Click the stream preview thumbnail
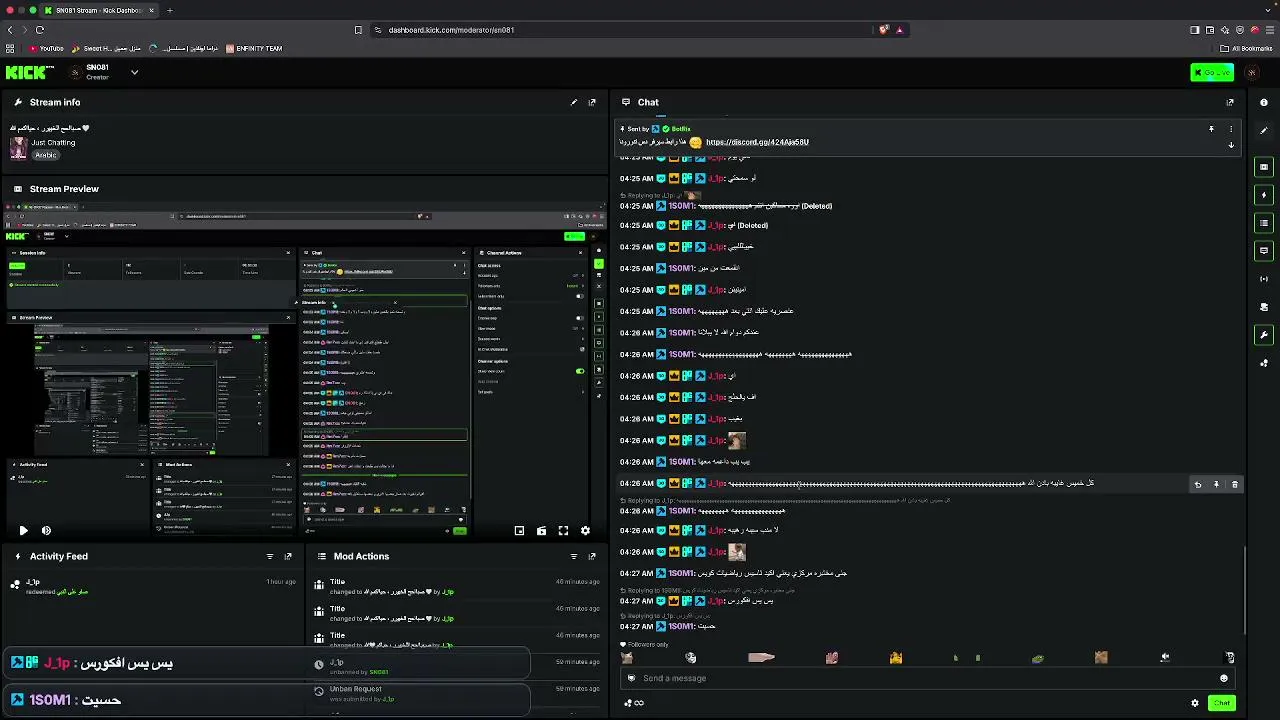The width and height of the screenshot is (1280, 720). click(x=304, y=370)
